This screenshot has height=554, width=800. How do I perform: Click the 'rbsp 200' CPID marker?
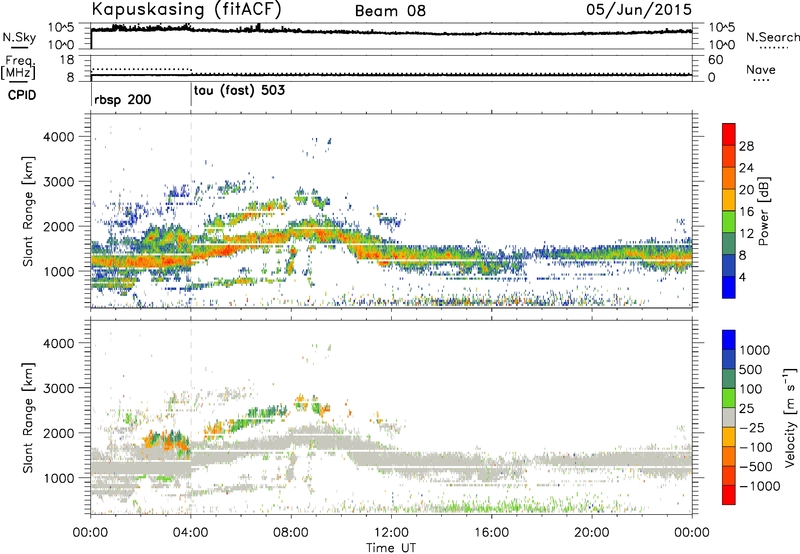point(122,99)
